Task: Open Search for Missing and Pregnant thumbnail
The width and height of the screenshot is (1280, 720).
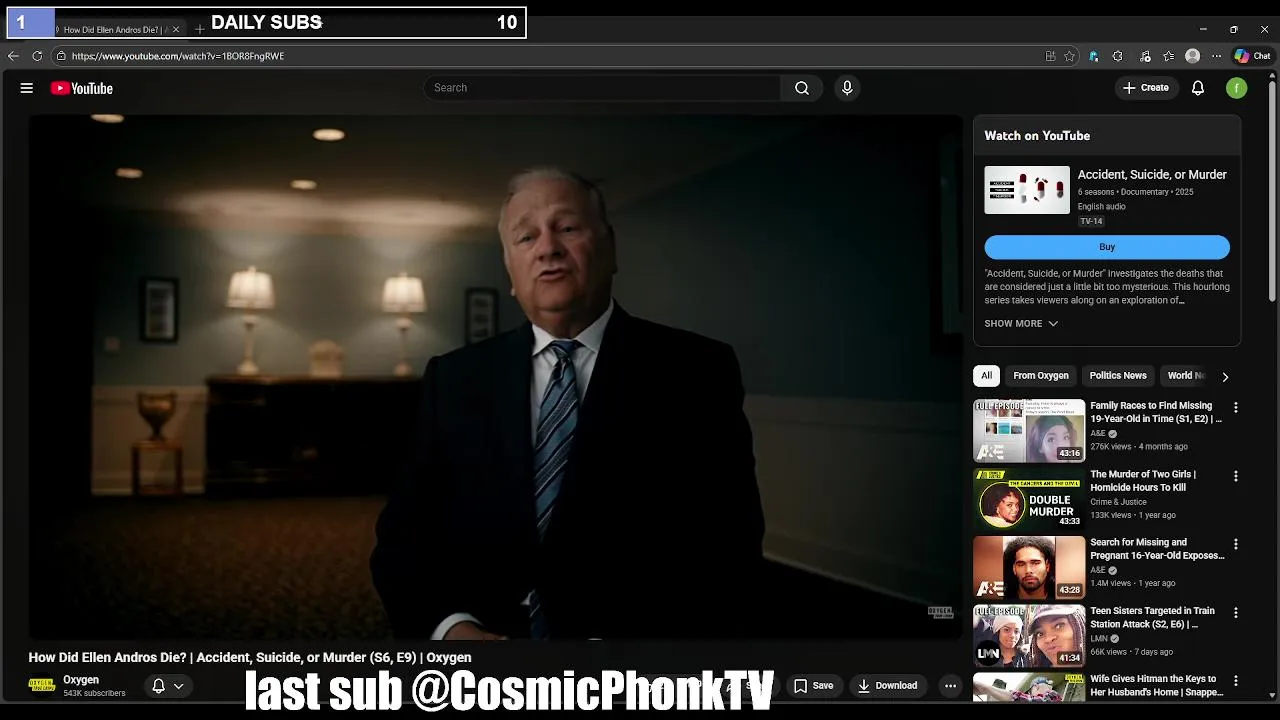Action: 1029,566
